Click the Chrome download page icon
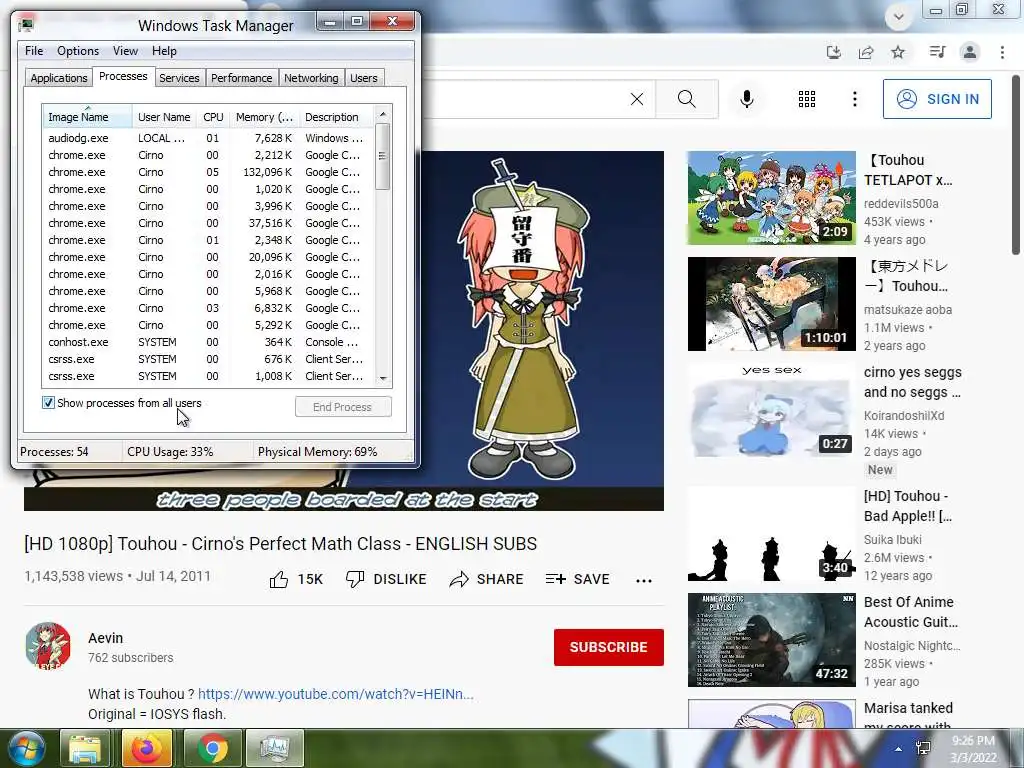 [x=833, y=52]
